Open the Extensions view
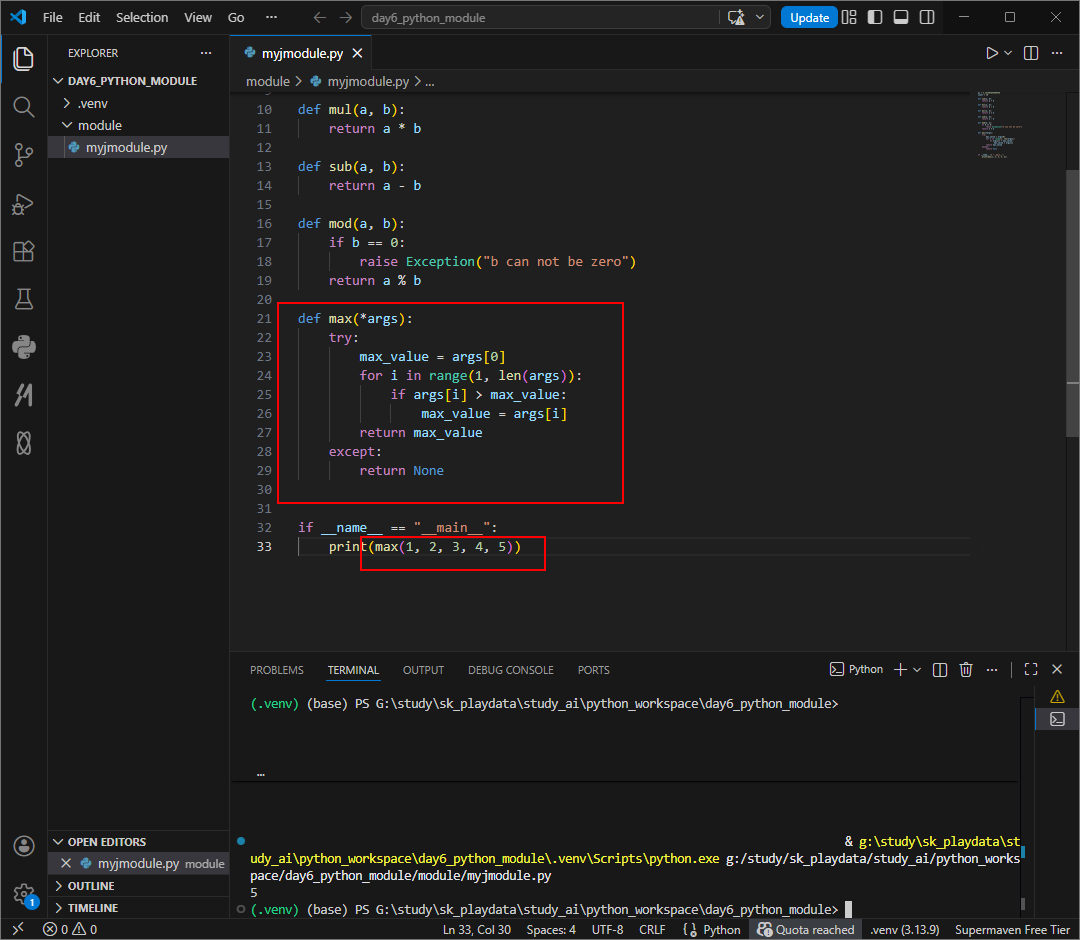This screenshot has width=1080, height=940. coord(23,251)
